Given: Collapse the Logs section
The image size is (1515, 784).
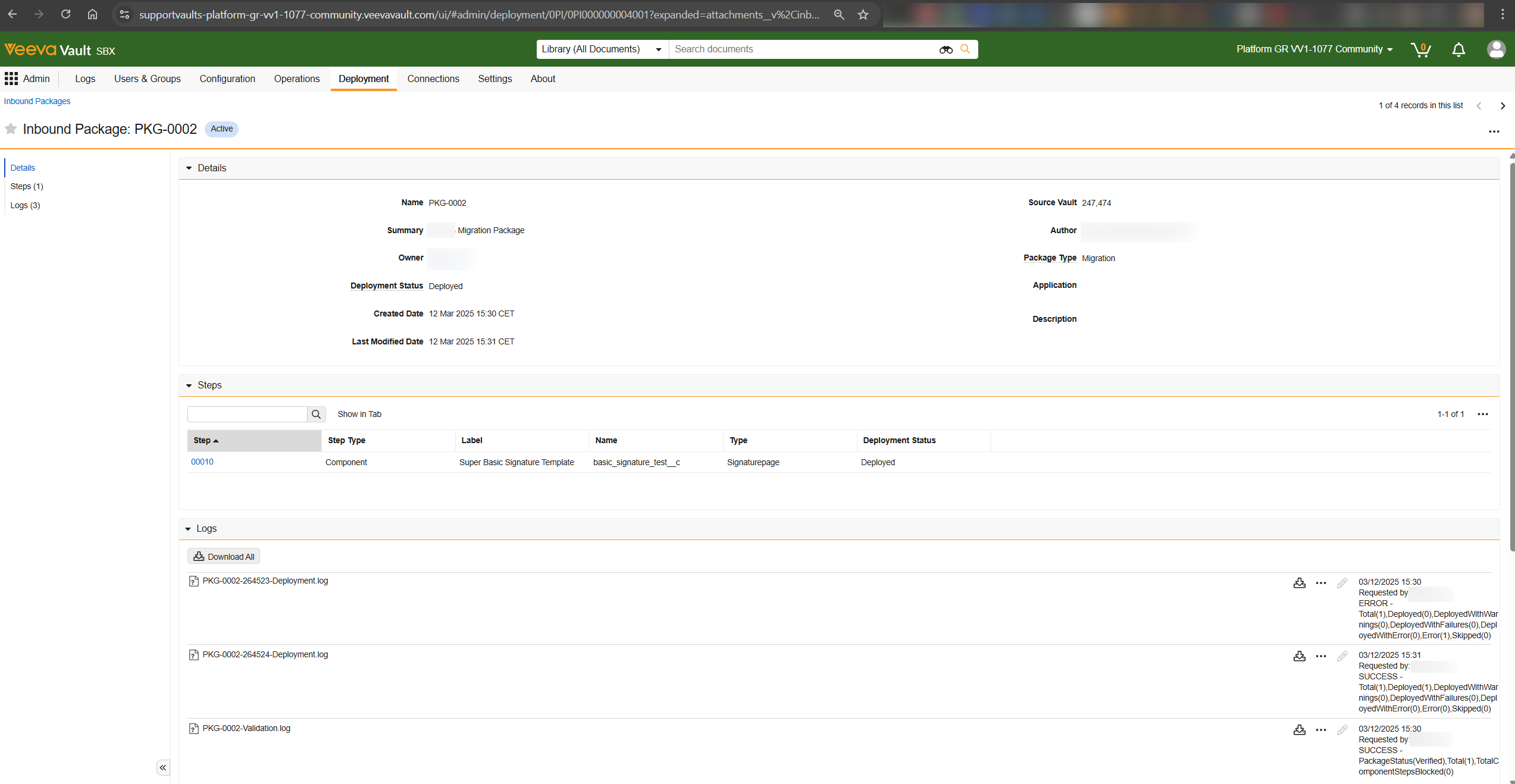Looking at the screenshot, I should (x=188, y=529).
